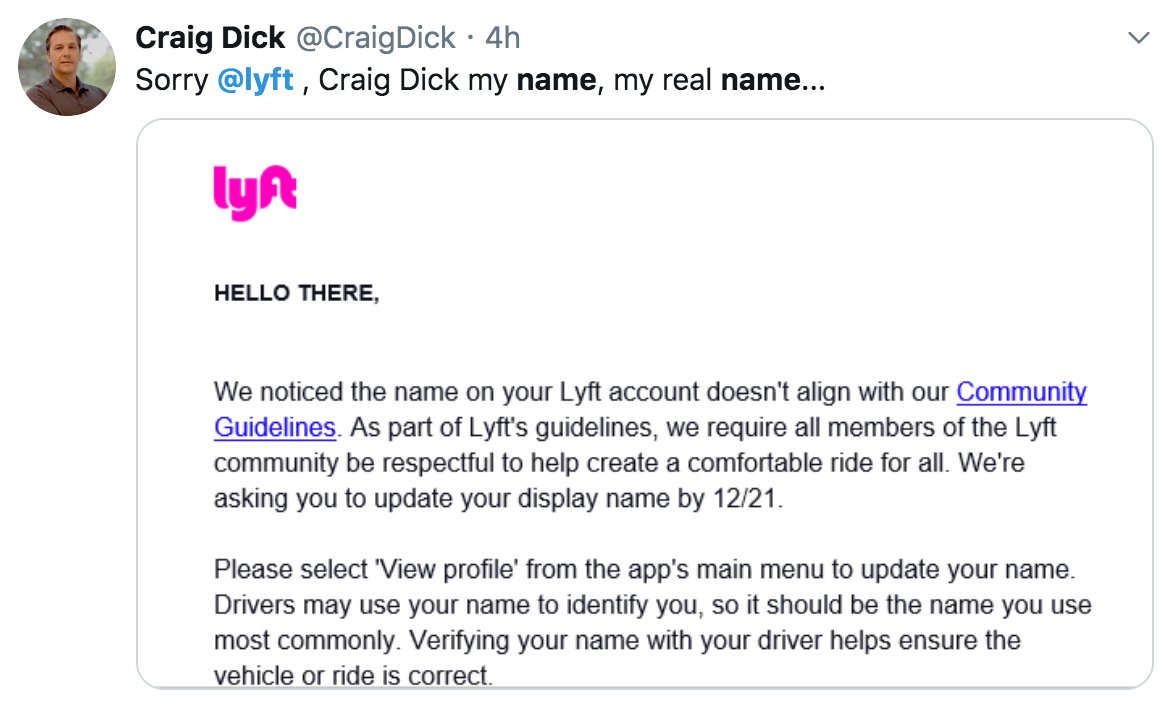
Task: Click the tweet text starting with Sorry
Action: pyautogui.click(x=480, y=79)
